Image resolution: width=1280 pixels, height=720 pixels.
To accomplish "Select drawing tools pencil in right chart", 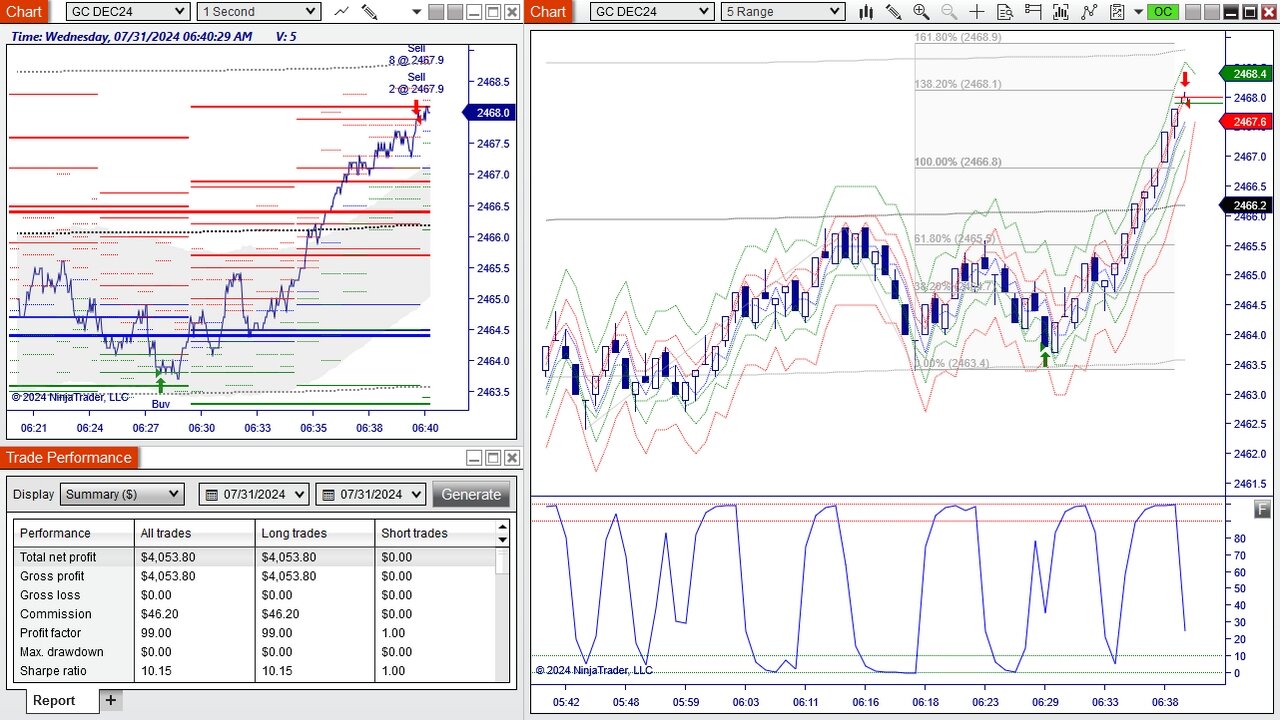I will pyautogui.click(x=893, y=12).
